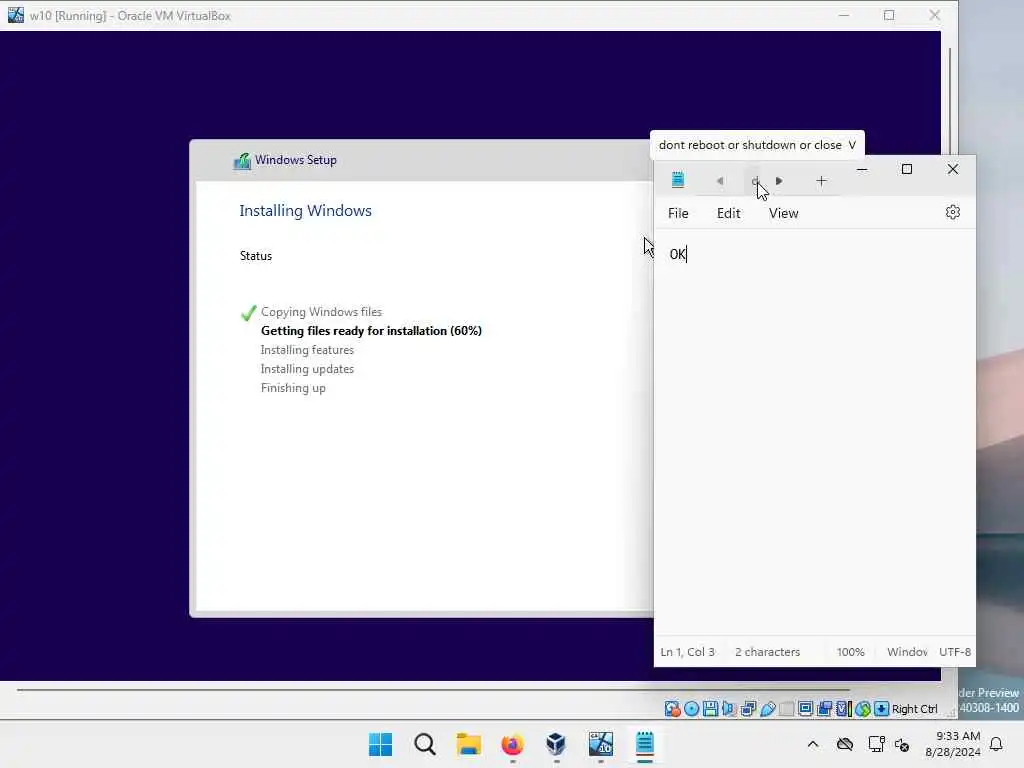The width and height of the screenshot is (1024, 768).
Task: Minimize the w10 VirtualBox VM window
Action: (844, 15)
